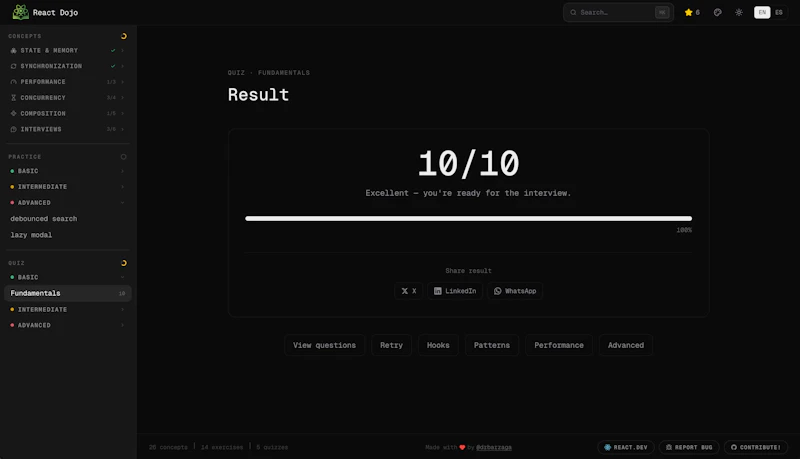
Task: Click the Composition icon in sidebar
Action: [13, 114]
